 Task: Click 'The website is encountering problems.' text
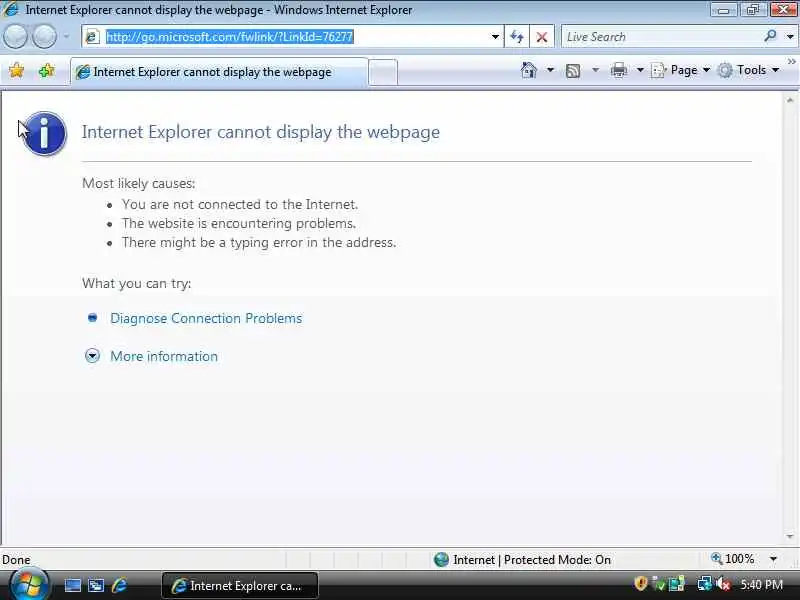point(239,223)
